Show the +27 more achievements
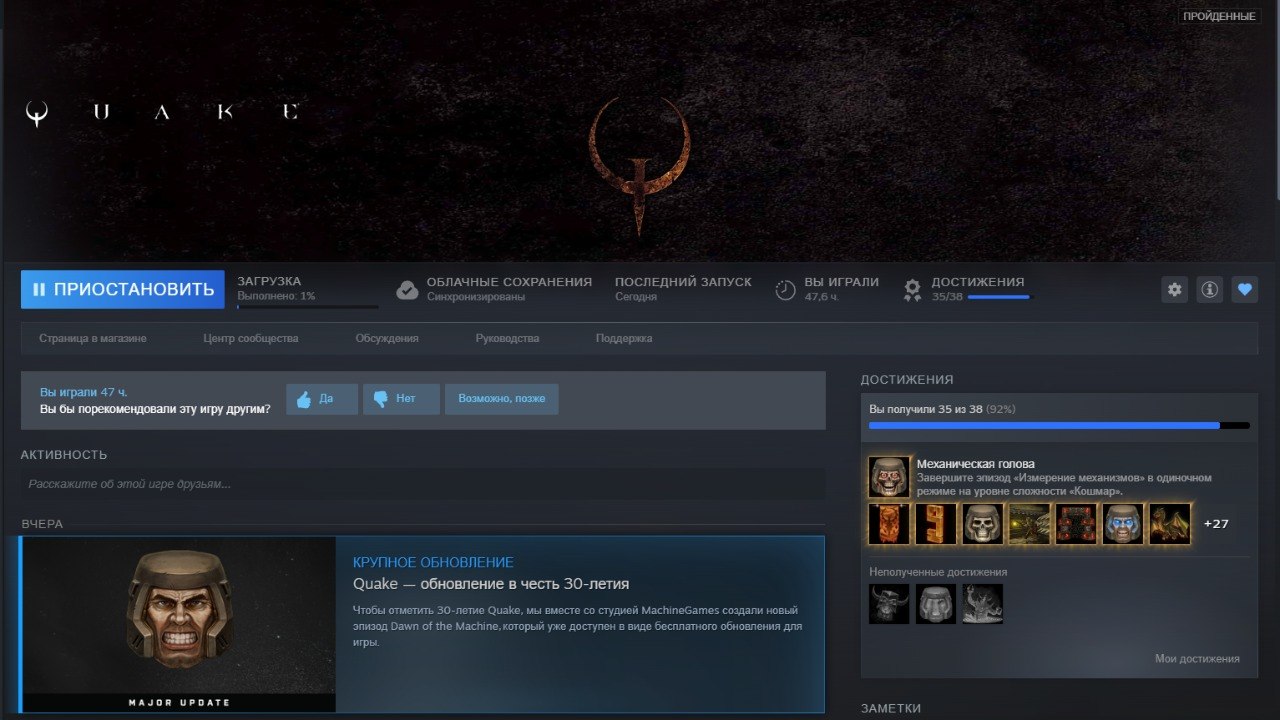 coord(1216,523)
